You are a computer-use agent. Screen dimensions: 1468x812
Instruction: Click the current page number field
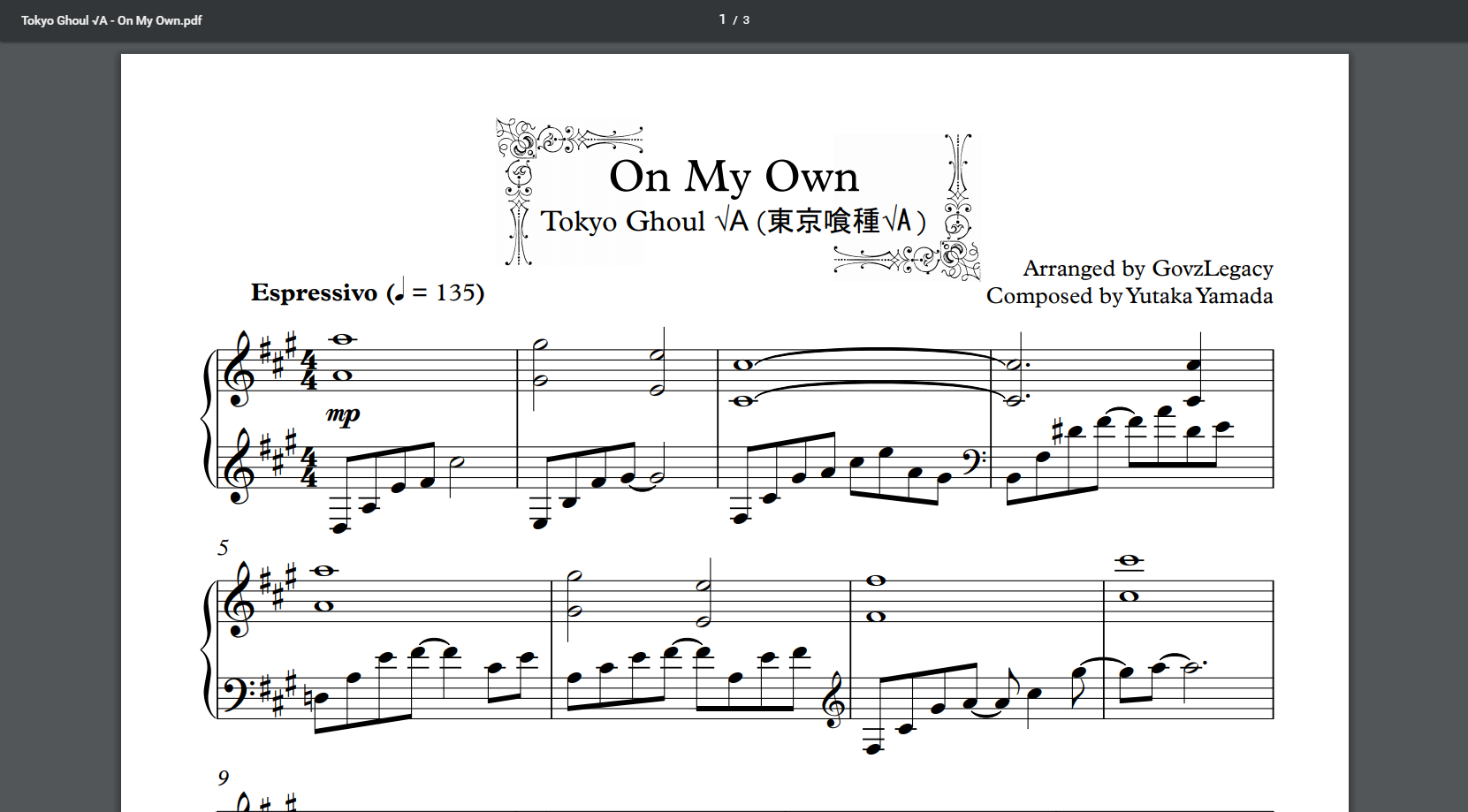722,19
